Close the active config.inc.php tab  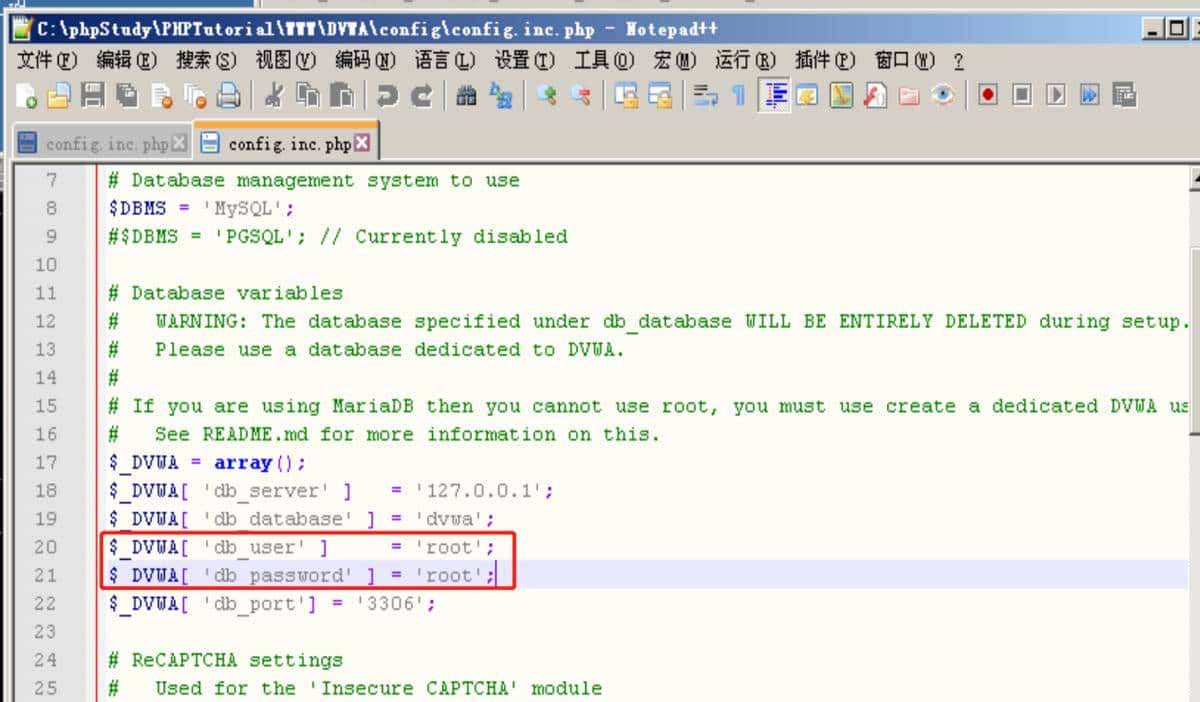[362, 143]
